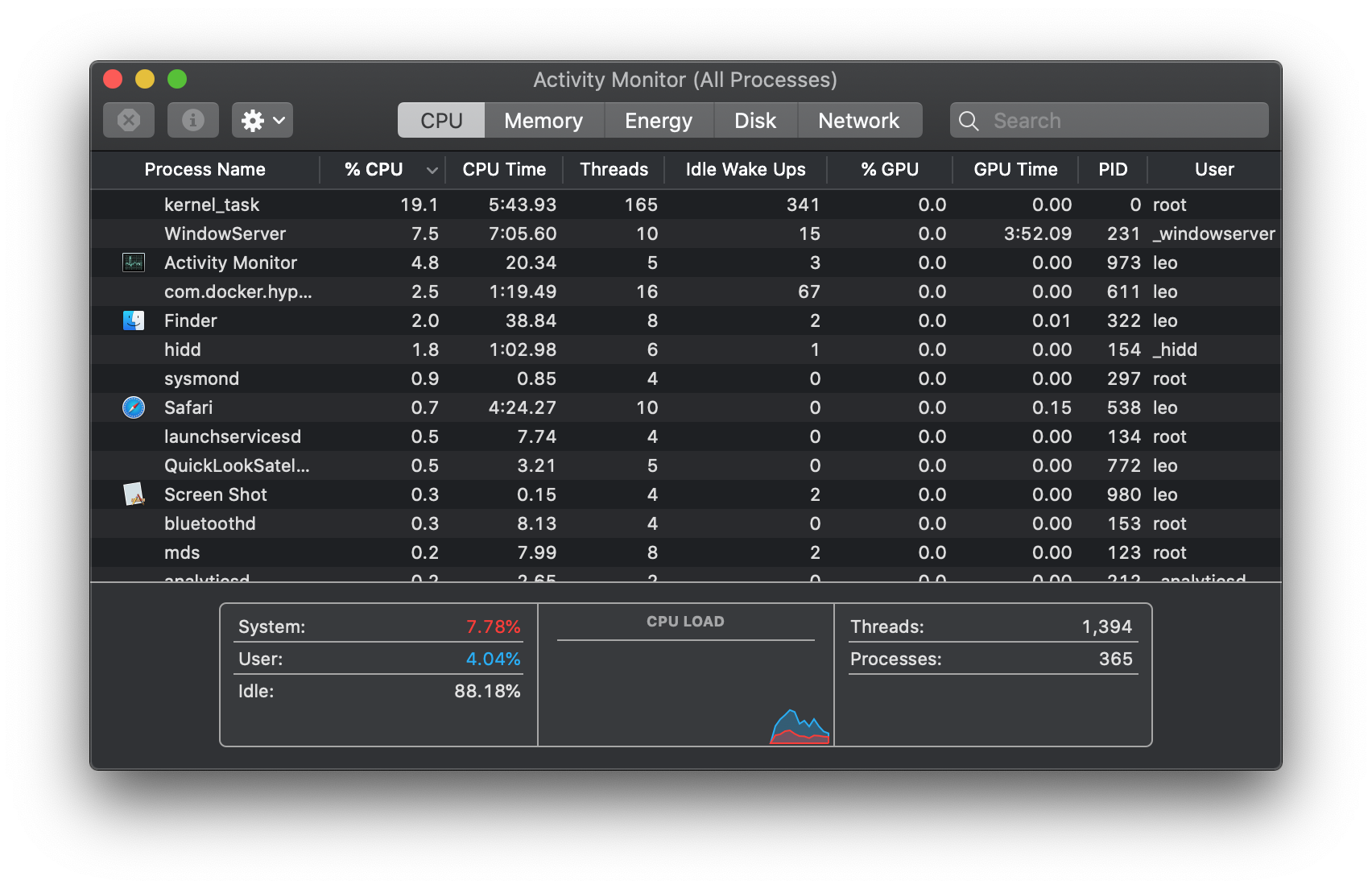Select the bluetoothd process row
Viewport: 1372px width, 889px height.
click(x=686, y=523)
